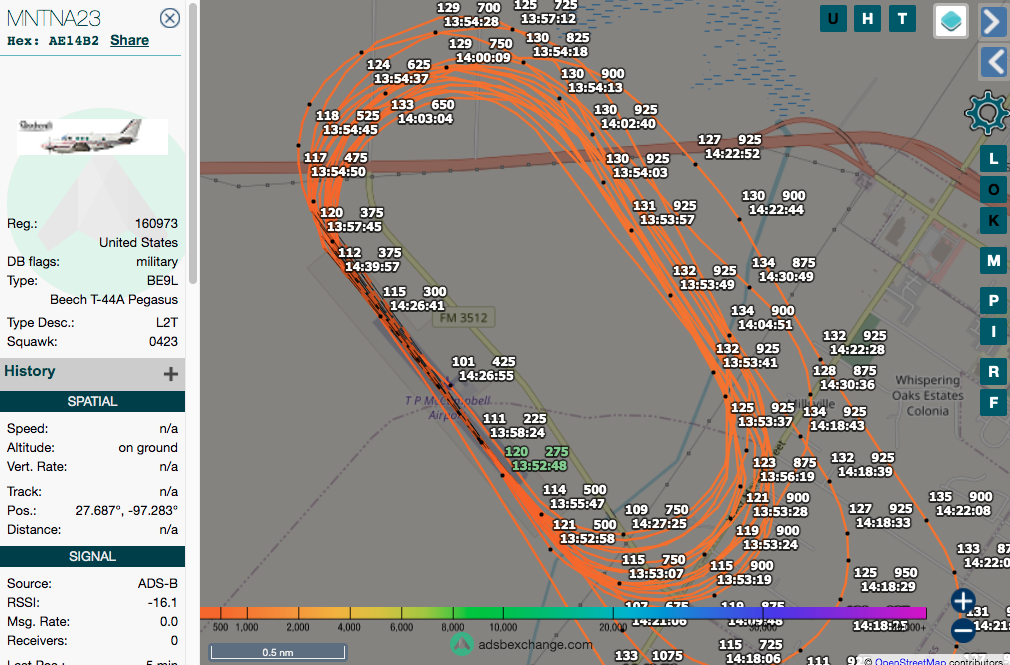Click the Msg. Rate value 0.0

tap(169, 621)
